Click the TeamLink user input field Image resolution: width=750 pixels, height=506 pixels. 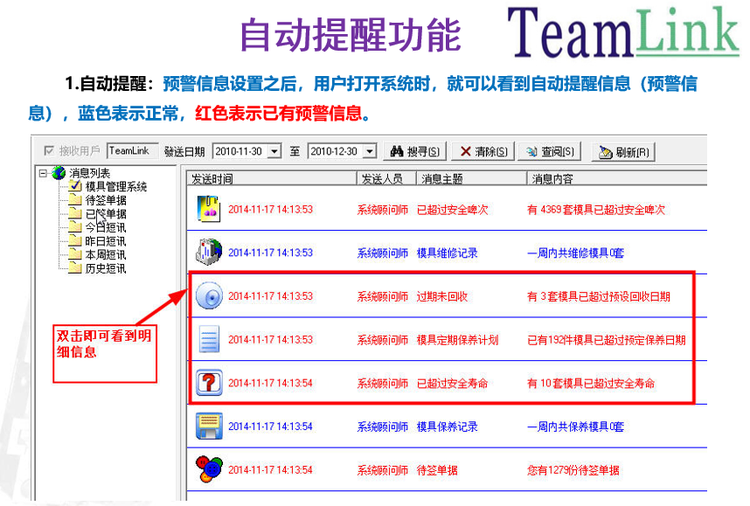tap(132, 151)
